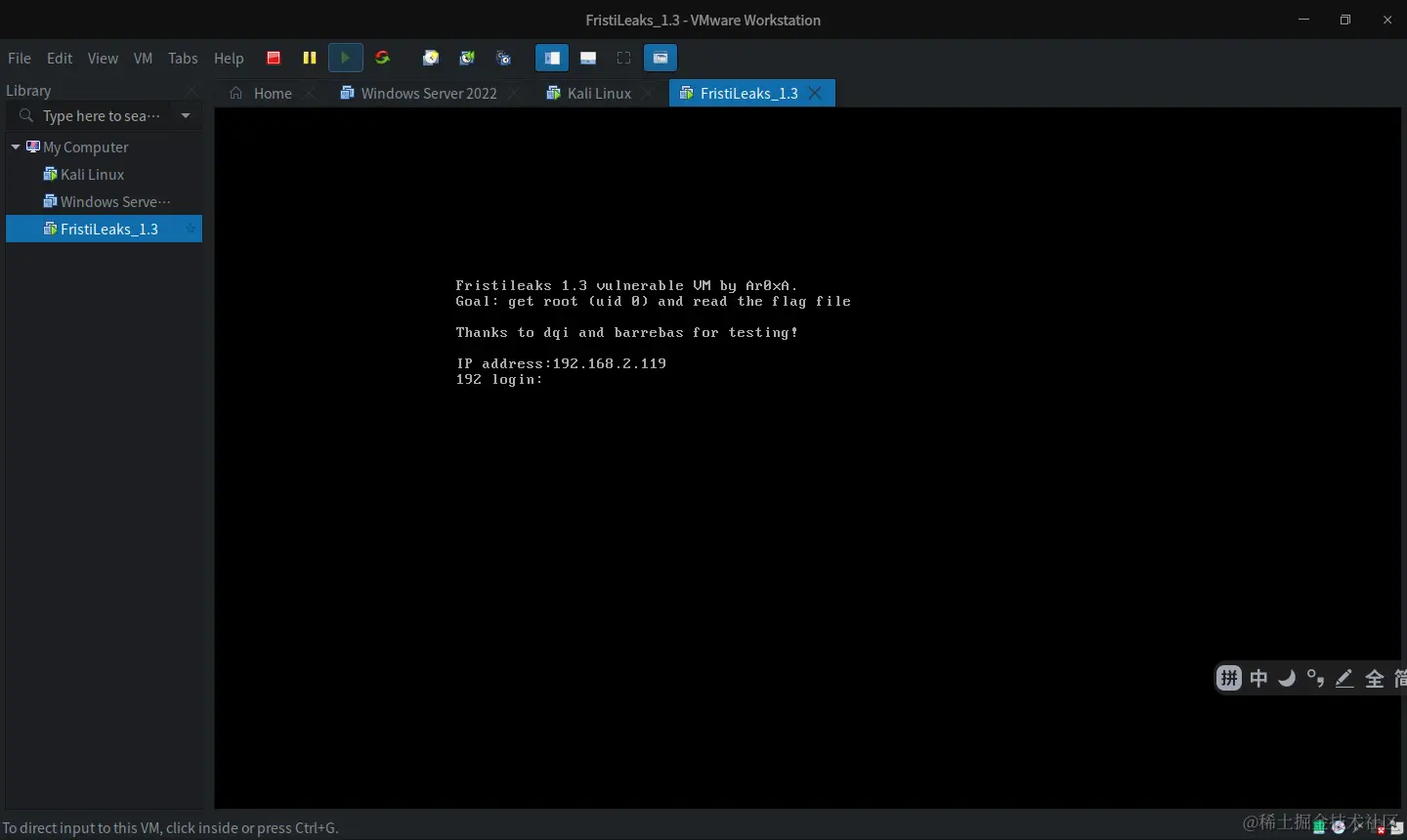Click the take snapshot clock icon
This screenshot has width=1407, height=840.
(431, 58)
